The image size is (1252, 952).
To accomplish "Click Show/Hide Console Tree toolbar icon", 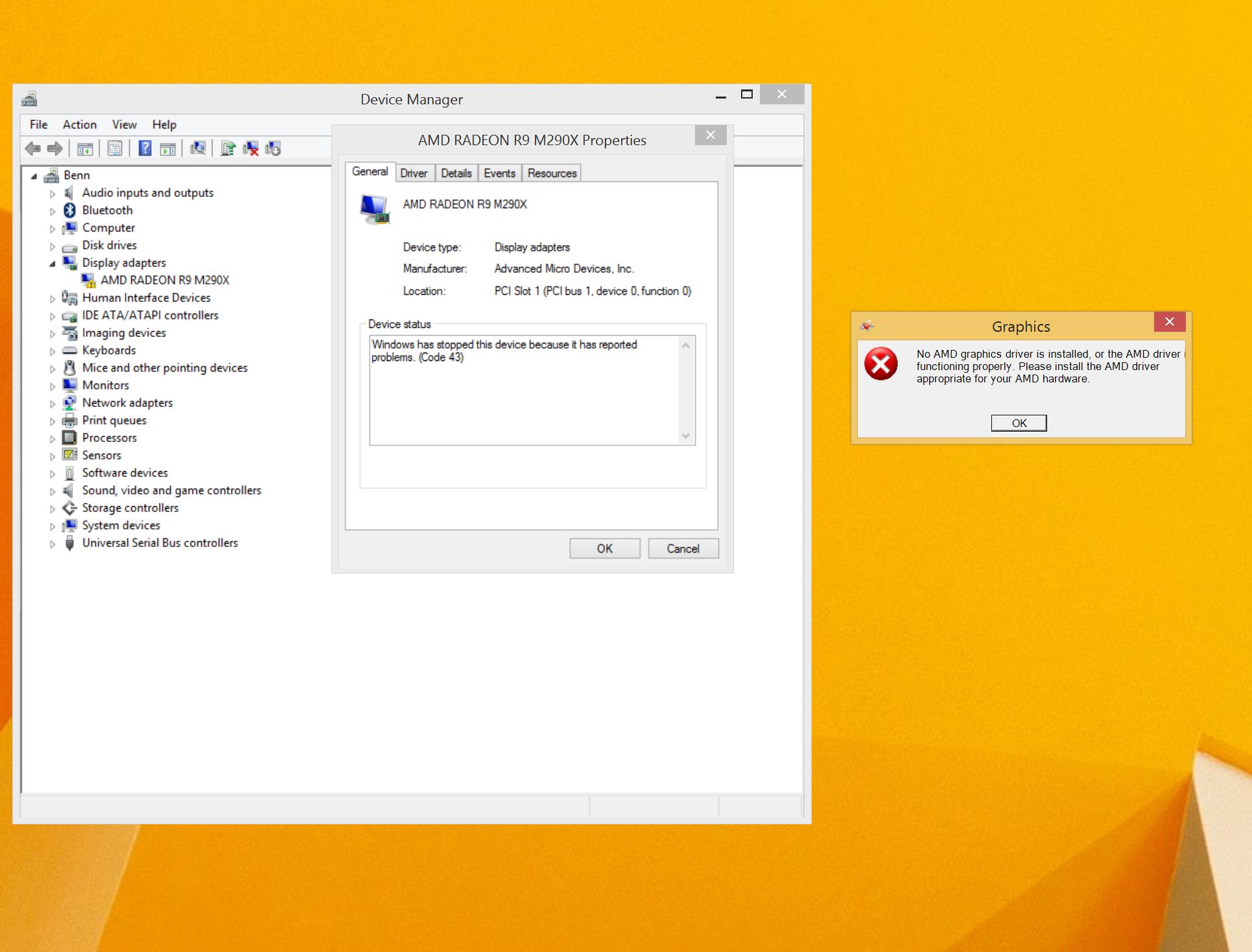I will pyautogui.click(x=85, y=148).
